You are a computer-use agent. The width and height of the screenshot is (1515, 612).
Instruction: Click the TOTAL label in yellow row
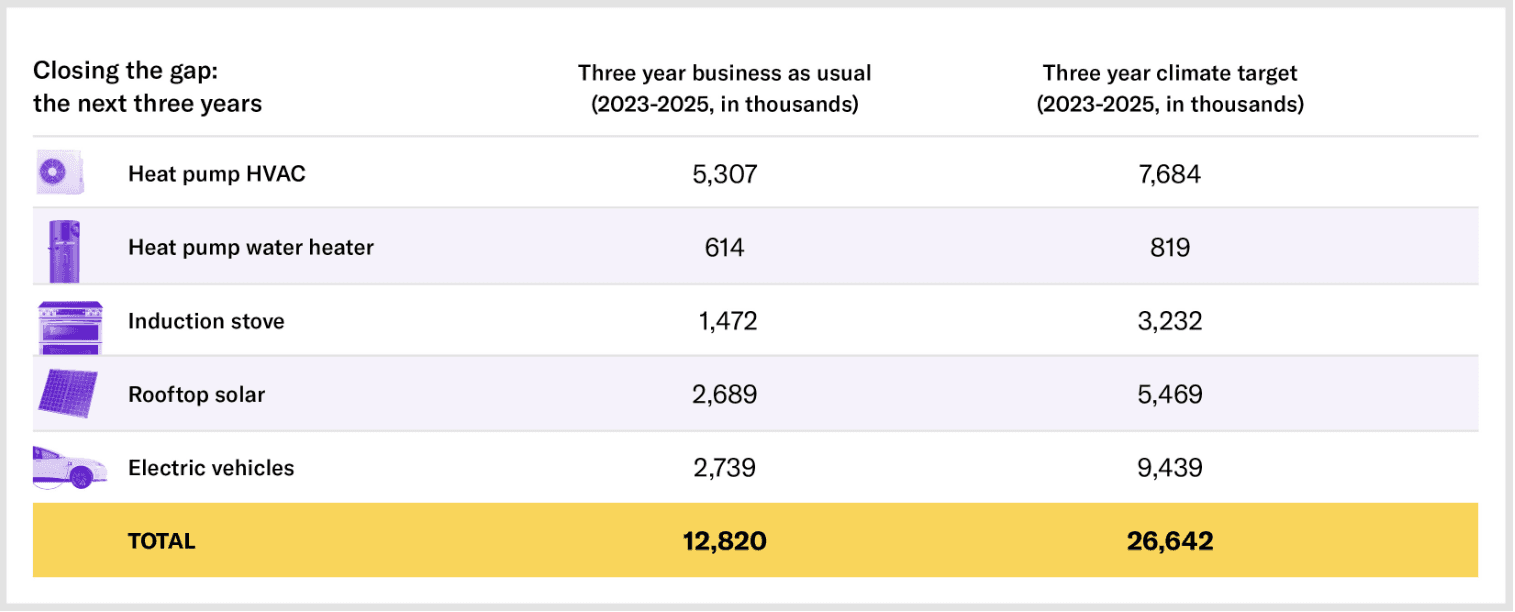(x=162, y=541)
